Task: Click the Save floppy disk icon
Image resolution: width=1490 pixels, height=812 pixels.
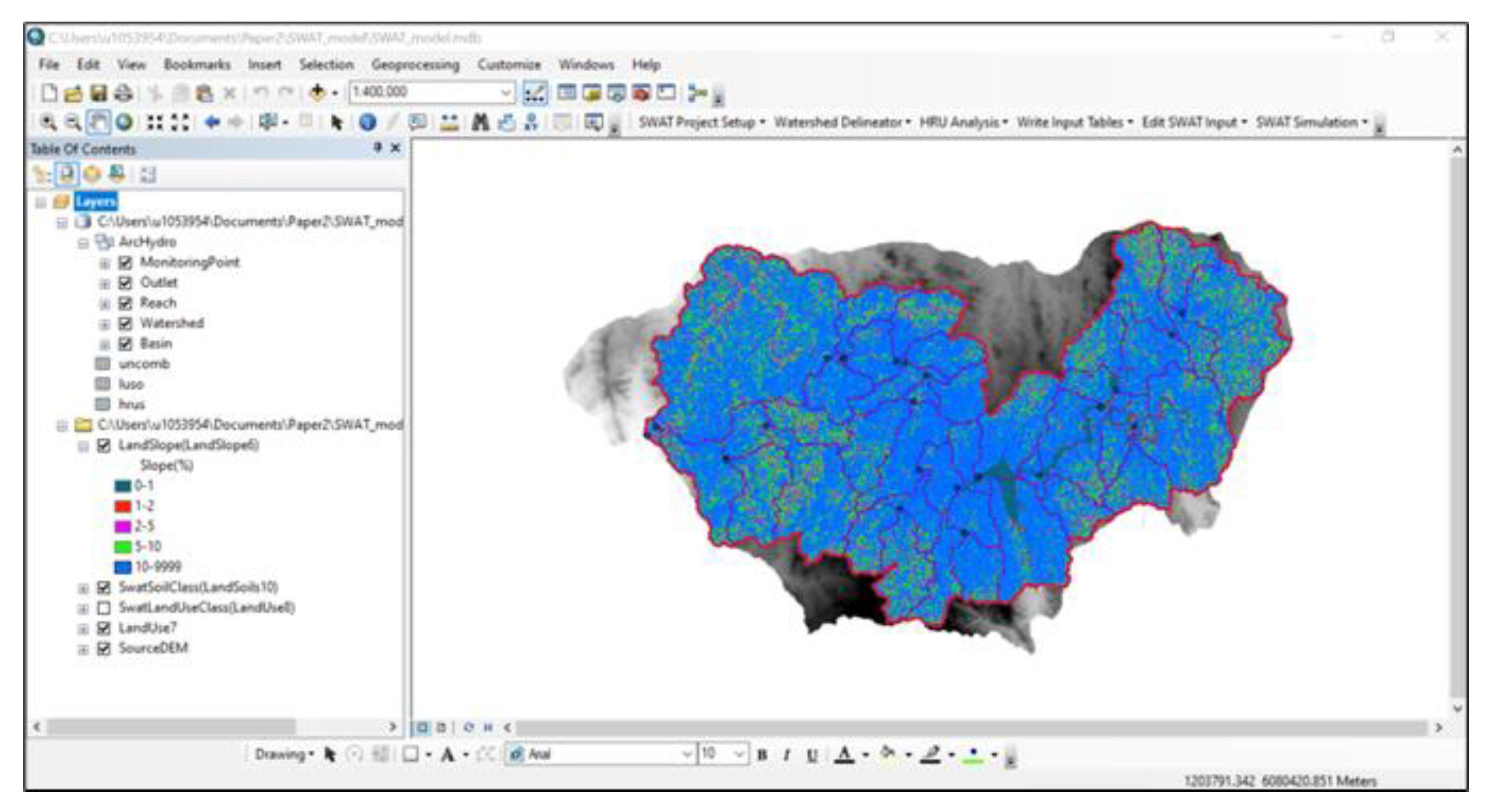Action: click(x=98, y=92)
